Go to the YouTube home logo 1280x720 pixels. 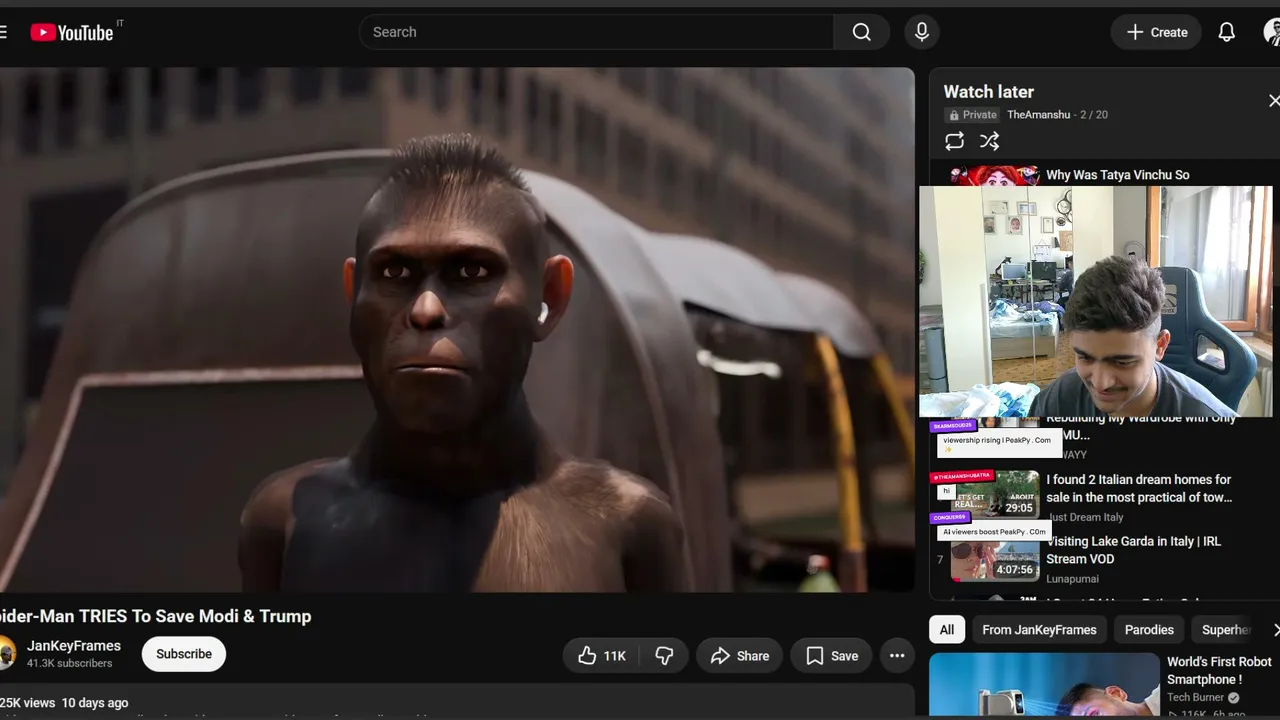[72, 32]
